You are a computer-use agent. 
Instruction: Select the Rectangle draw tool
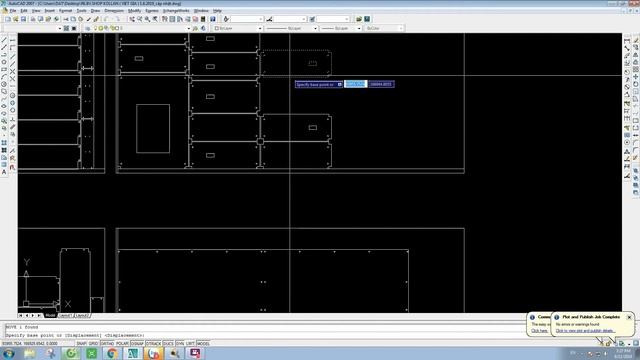click(4, 69)
